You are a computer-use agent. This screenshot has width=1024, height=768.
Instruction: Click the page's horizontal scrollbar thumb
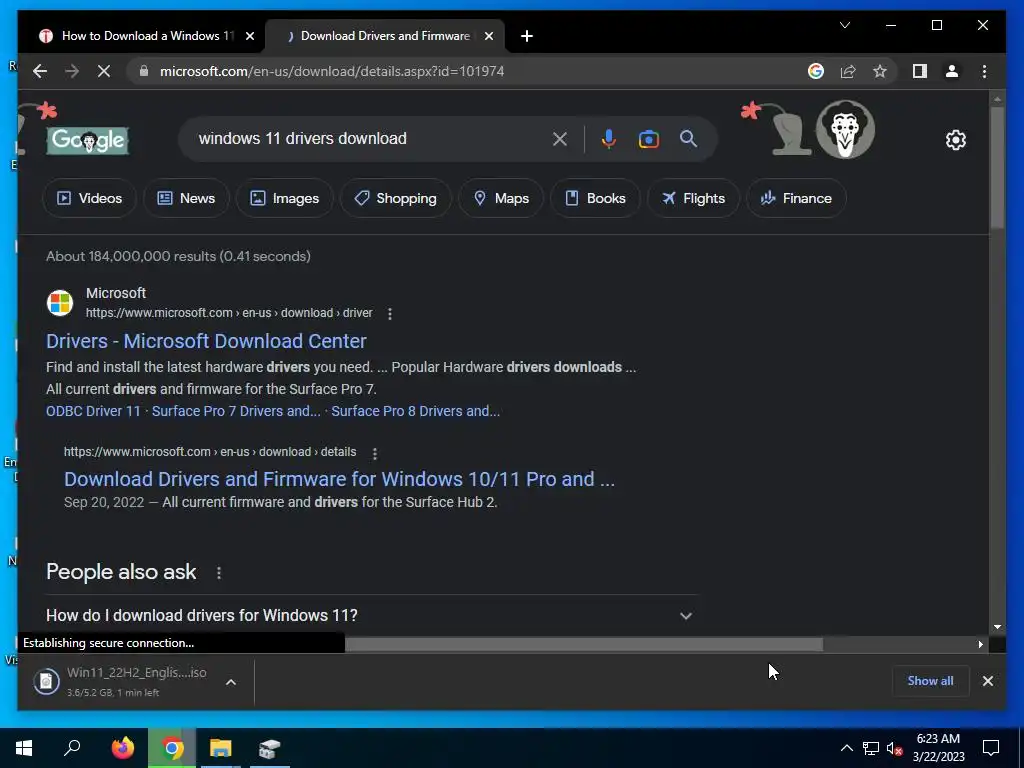coord(584,645)
